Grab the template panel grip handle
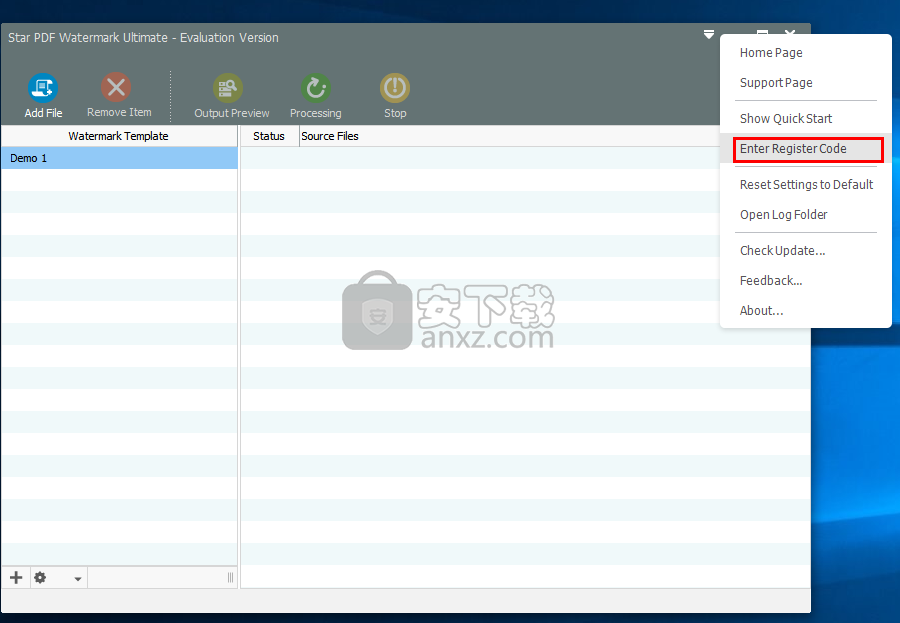 (230, 578)
